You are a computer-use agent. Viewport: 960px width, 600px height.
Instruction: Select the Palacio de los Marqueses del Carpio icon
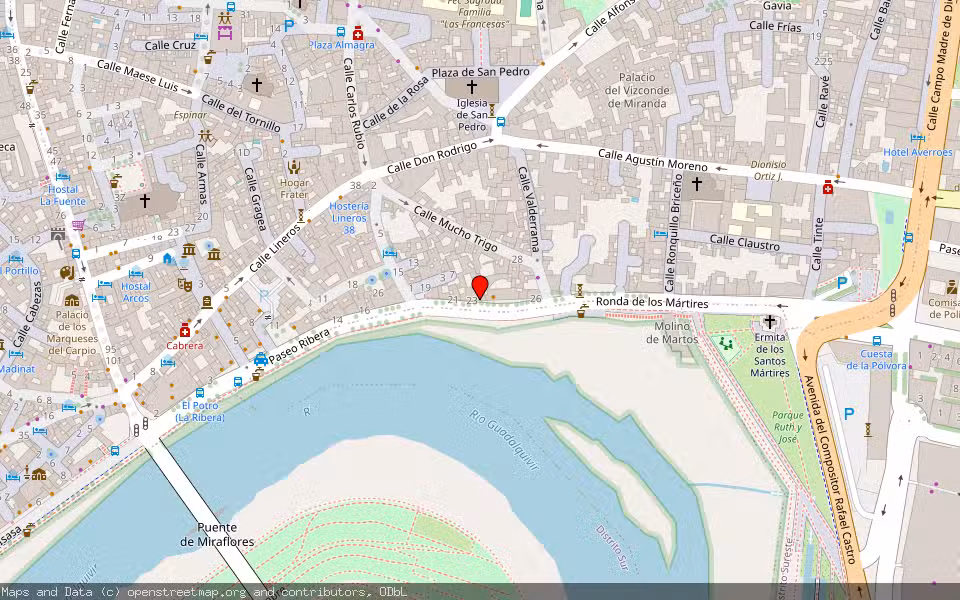click(x=72, y=301)
